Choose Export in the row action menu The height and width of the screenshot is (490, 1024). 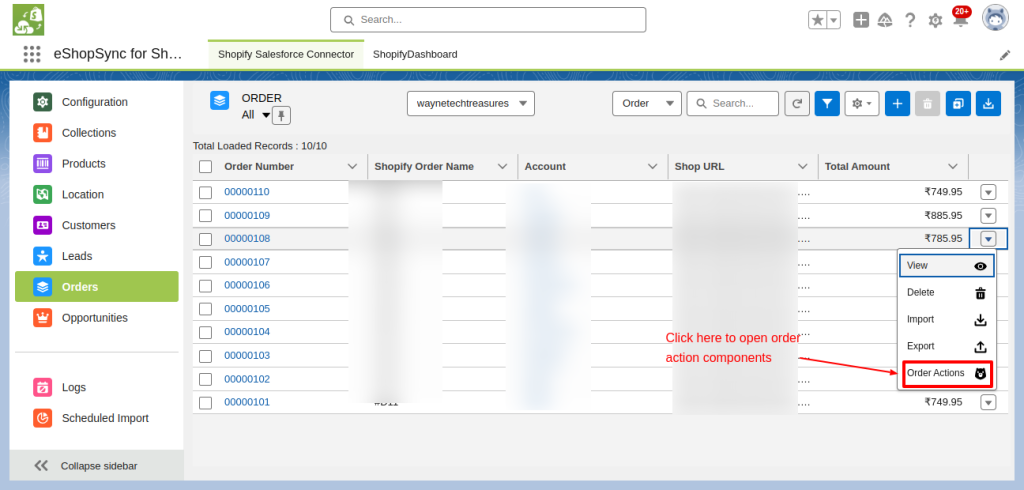[947, 346]
